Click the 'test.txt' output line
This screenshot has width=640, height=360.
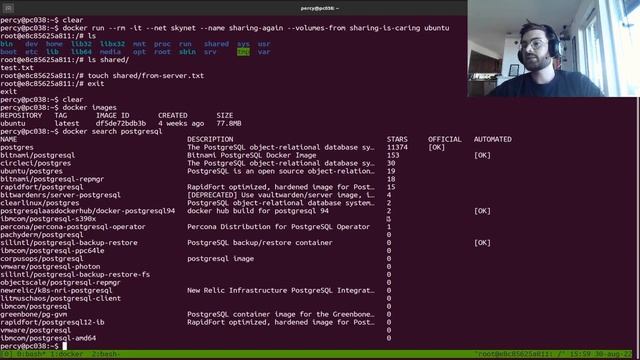(17, 68)
